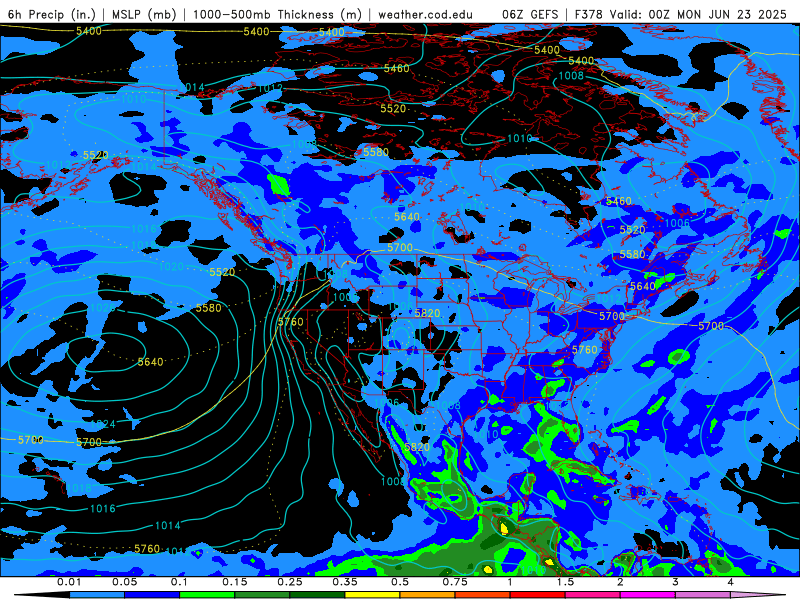Viewport: 800px width, 600px height.
Task: Pick the magenta legend swatch after 2
Action: click(647, 595)
